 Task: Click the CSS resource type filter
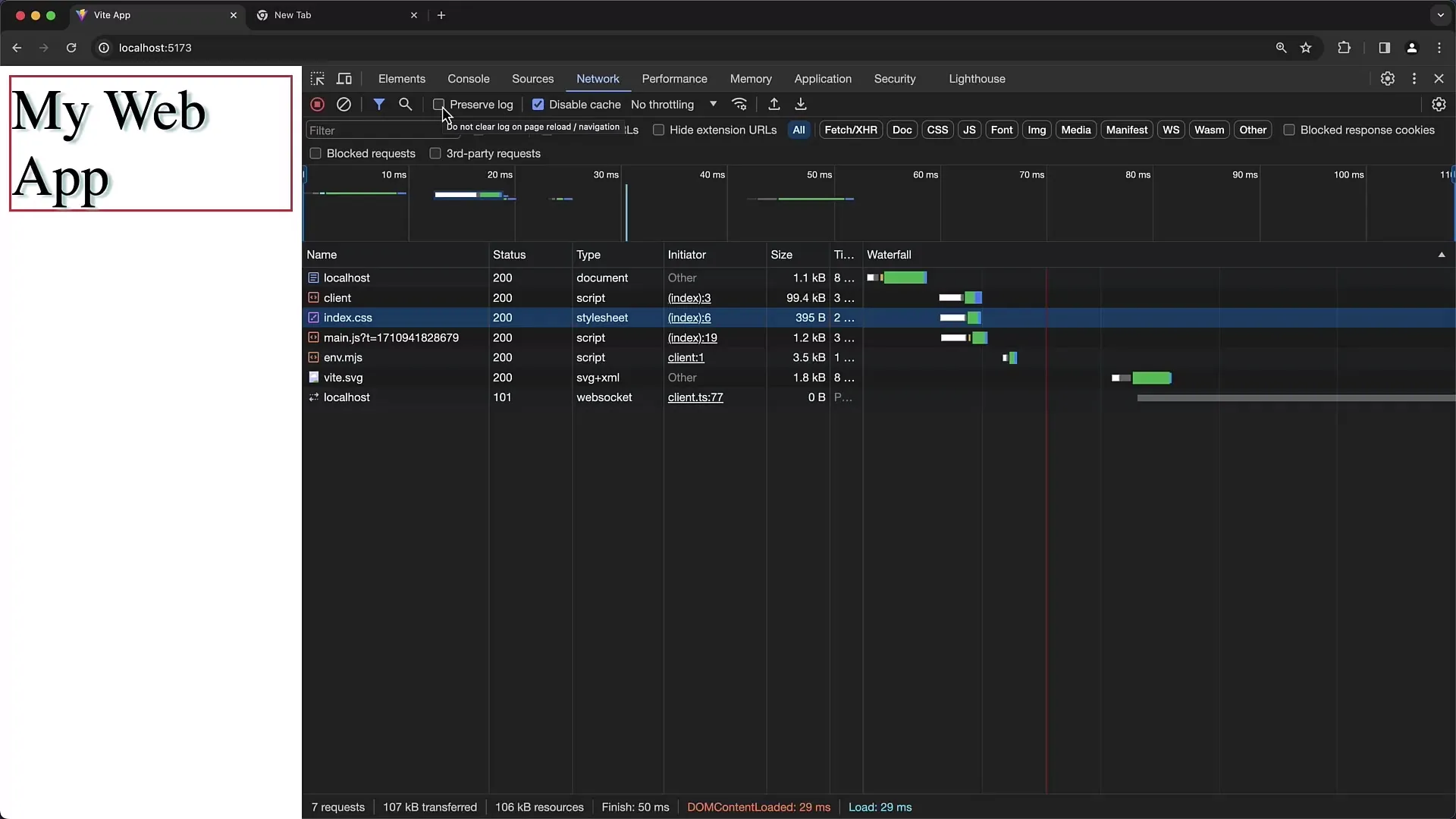937,130
